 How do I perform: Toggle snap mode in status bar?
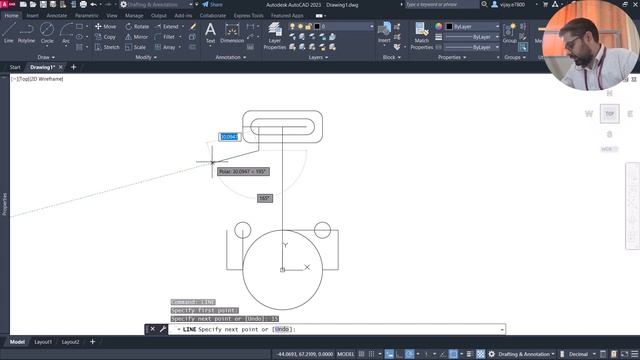(x=371, y=354)
